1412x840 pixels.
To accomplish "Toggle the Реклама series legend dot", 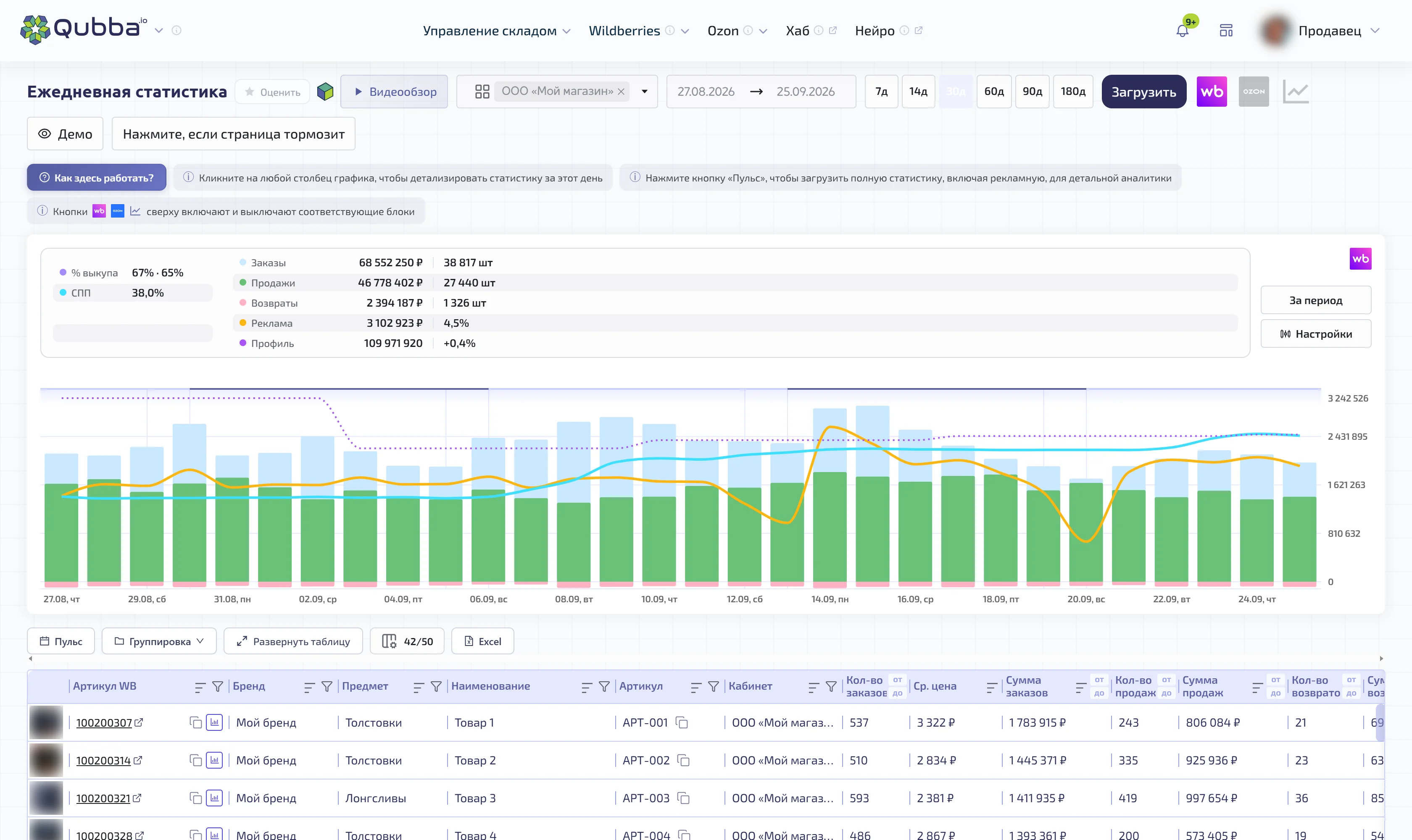I will 242,323.
